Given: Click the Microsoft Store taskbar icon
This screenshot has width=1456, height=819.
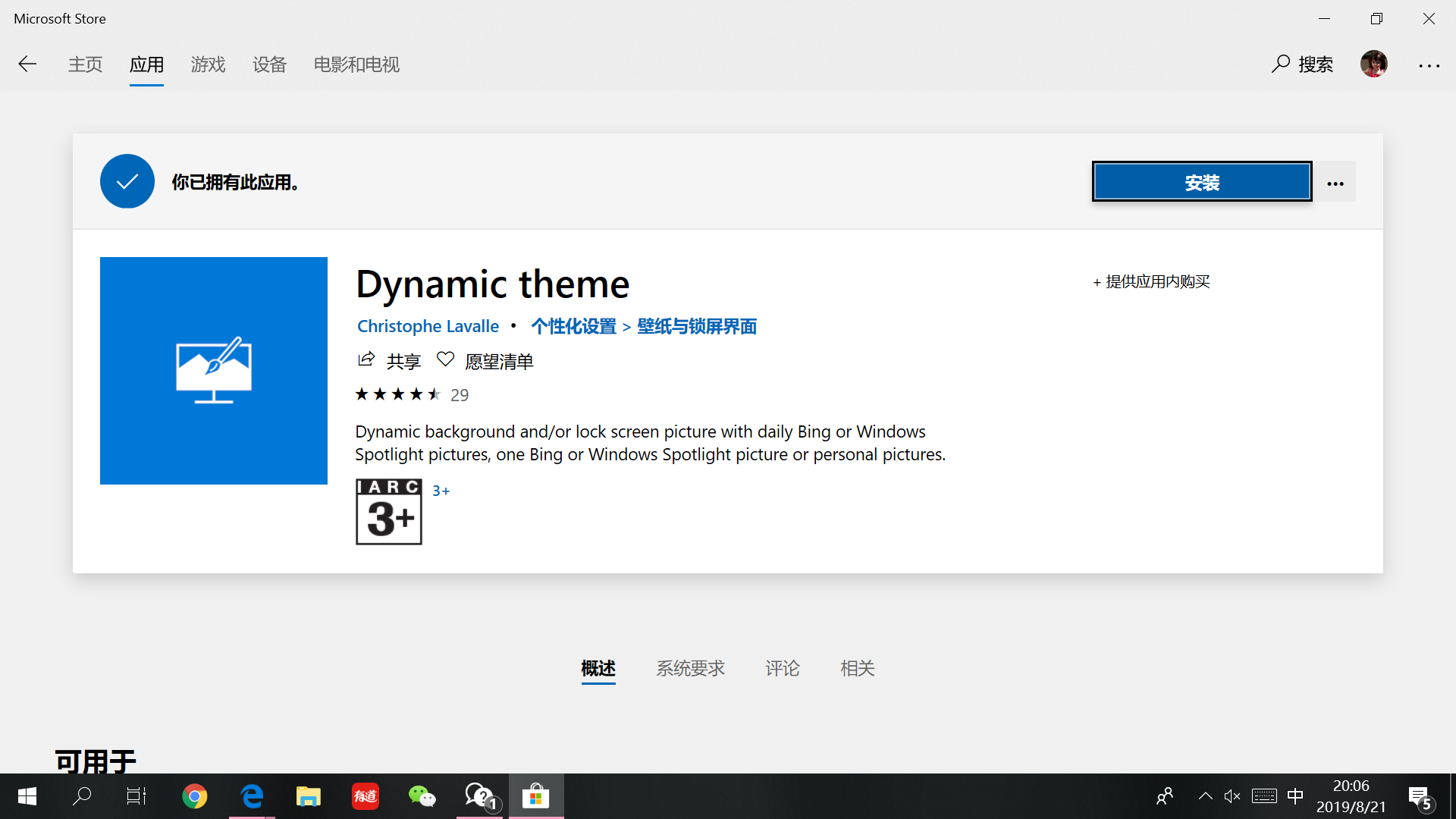Looking at the screenshot, I should click(x=536, y=796).
